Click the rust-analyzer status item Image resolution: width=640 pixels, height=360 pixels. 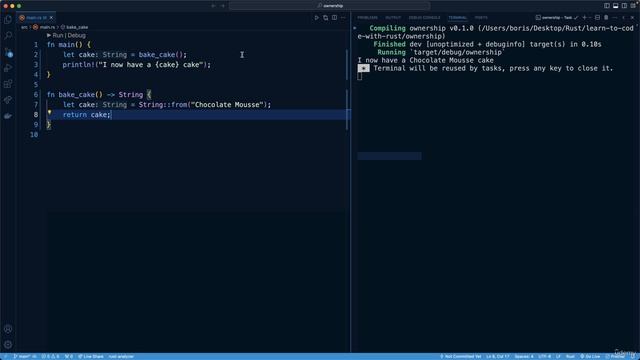tap(121, 356)
